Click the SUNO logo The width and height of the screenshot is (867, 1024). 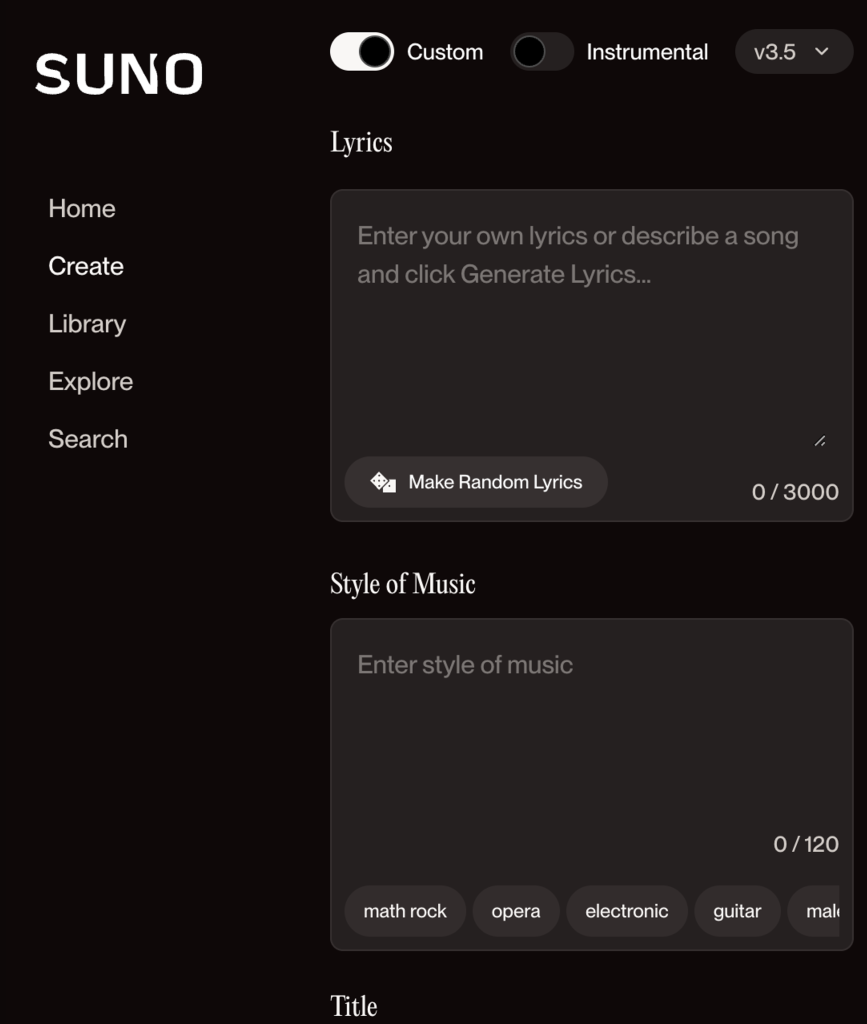coord(119,74)
